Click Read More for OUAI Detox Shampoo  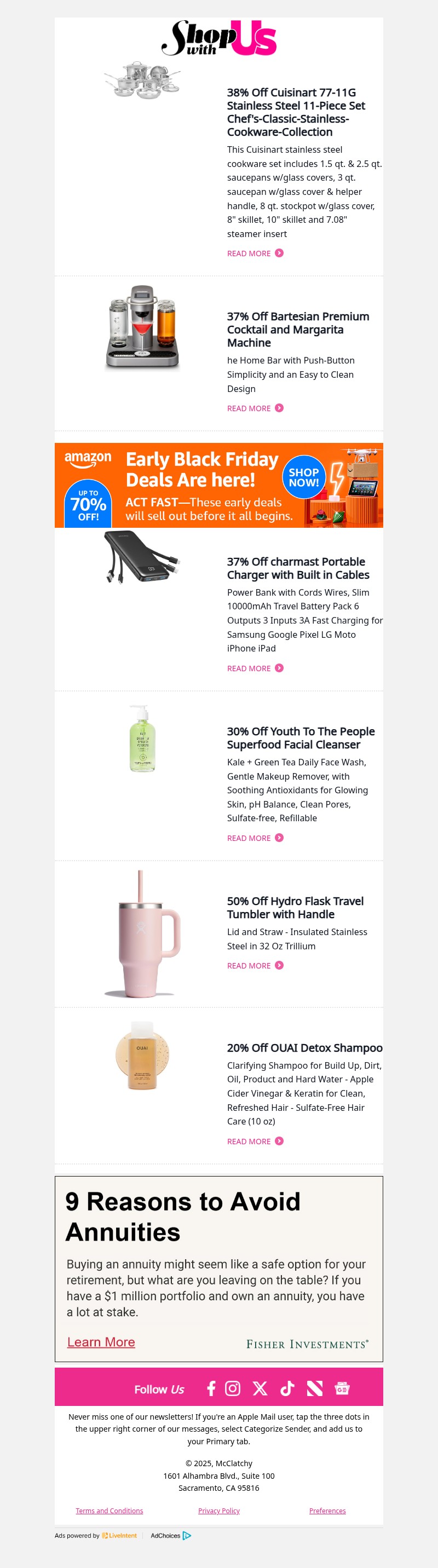tap(250, 1142)
